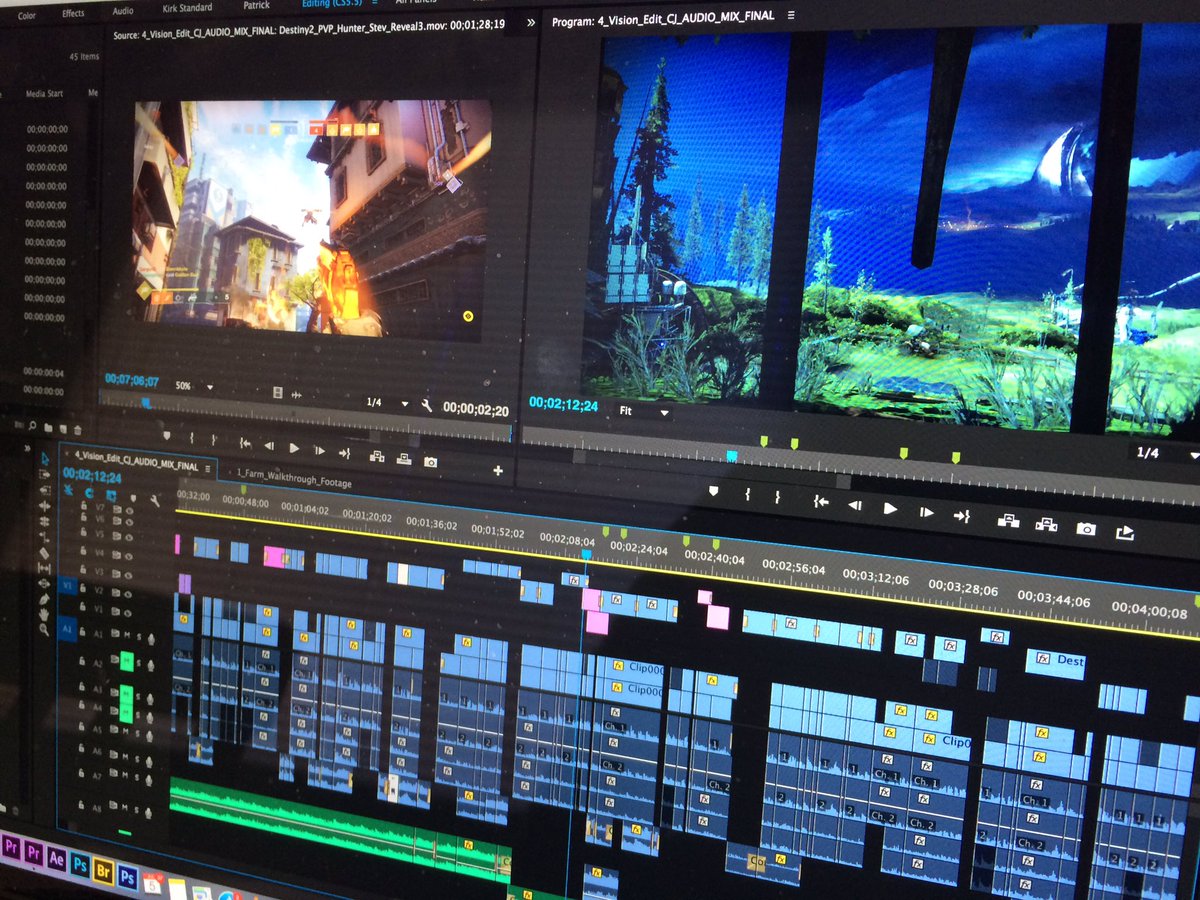The height and width of the screenshot is (900, 1200).
Task: Toggle A1 source patching button
Action: (x=67, y=629)
